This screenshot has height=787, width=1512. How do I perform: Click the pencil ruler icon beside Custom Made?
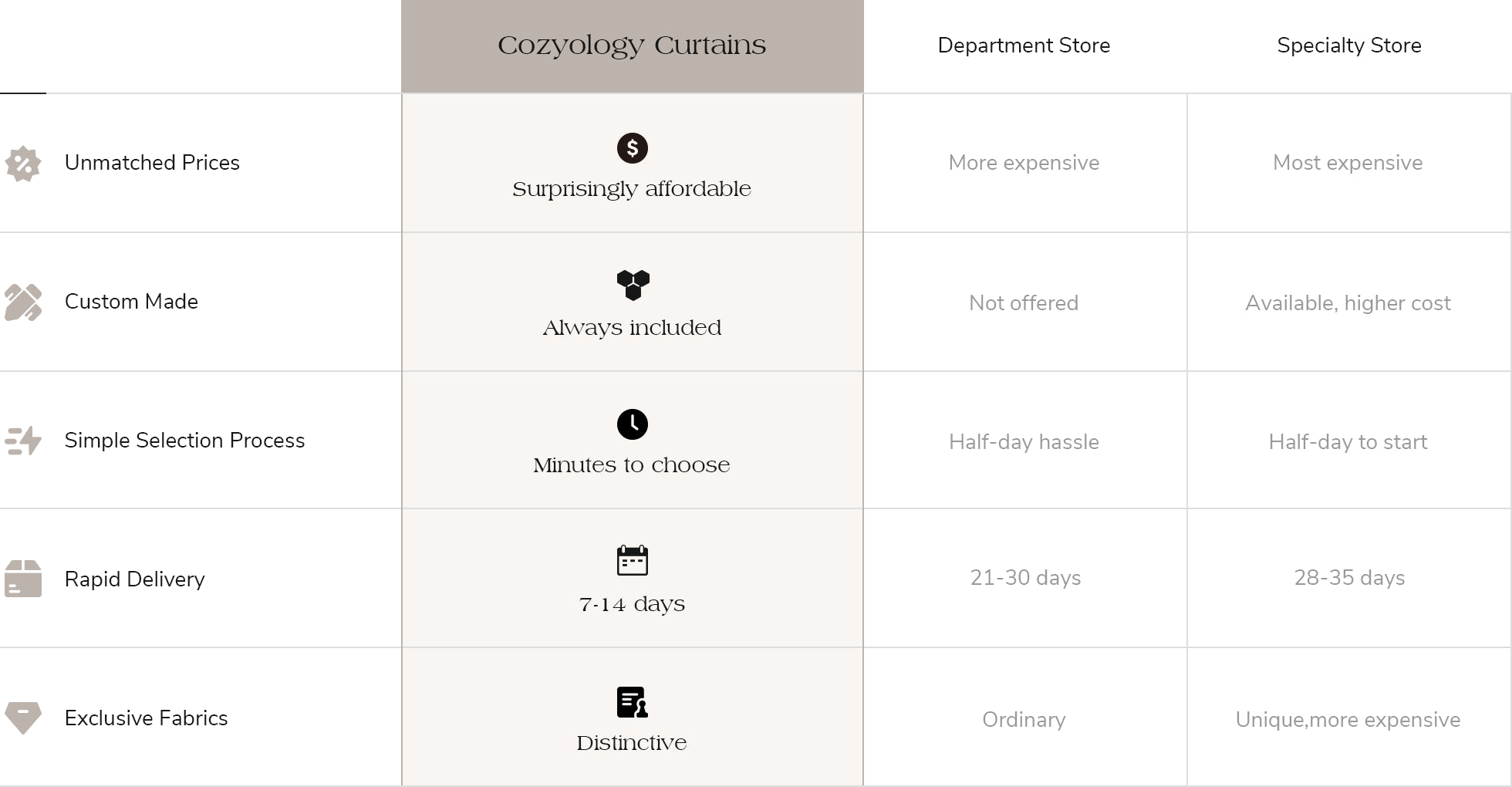(23, 302)
